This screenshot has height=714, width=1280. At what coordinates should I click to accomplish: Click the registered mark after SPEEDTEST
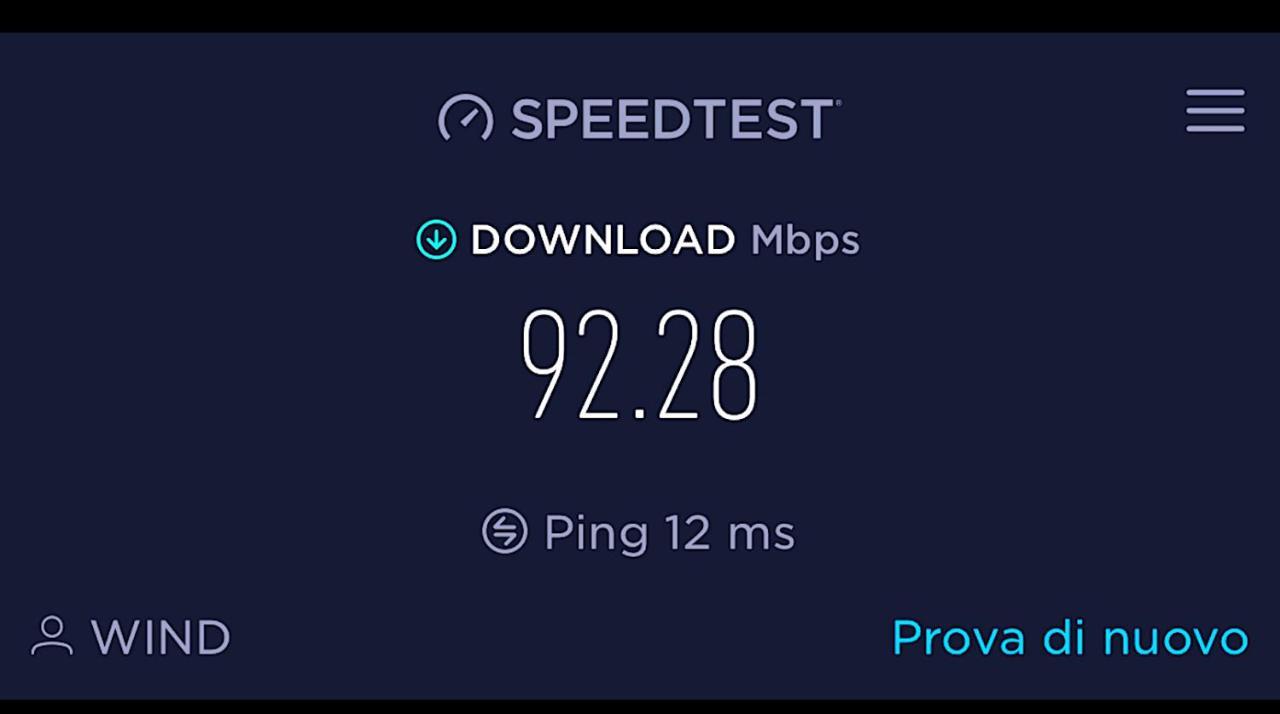pos(838,102)
